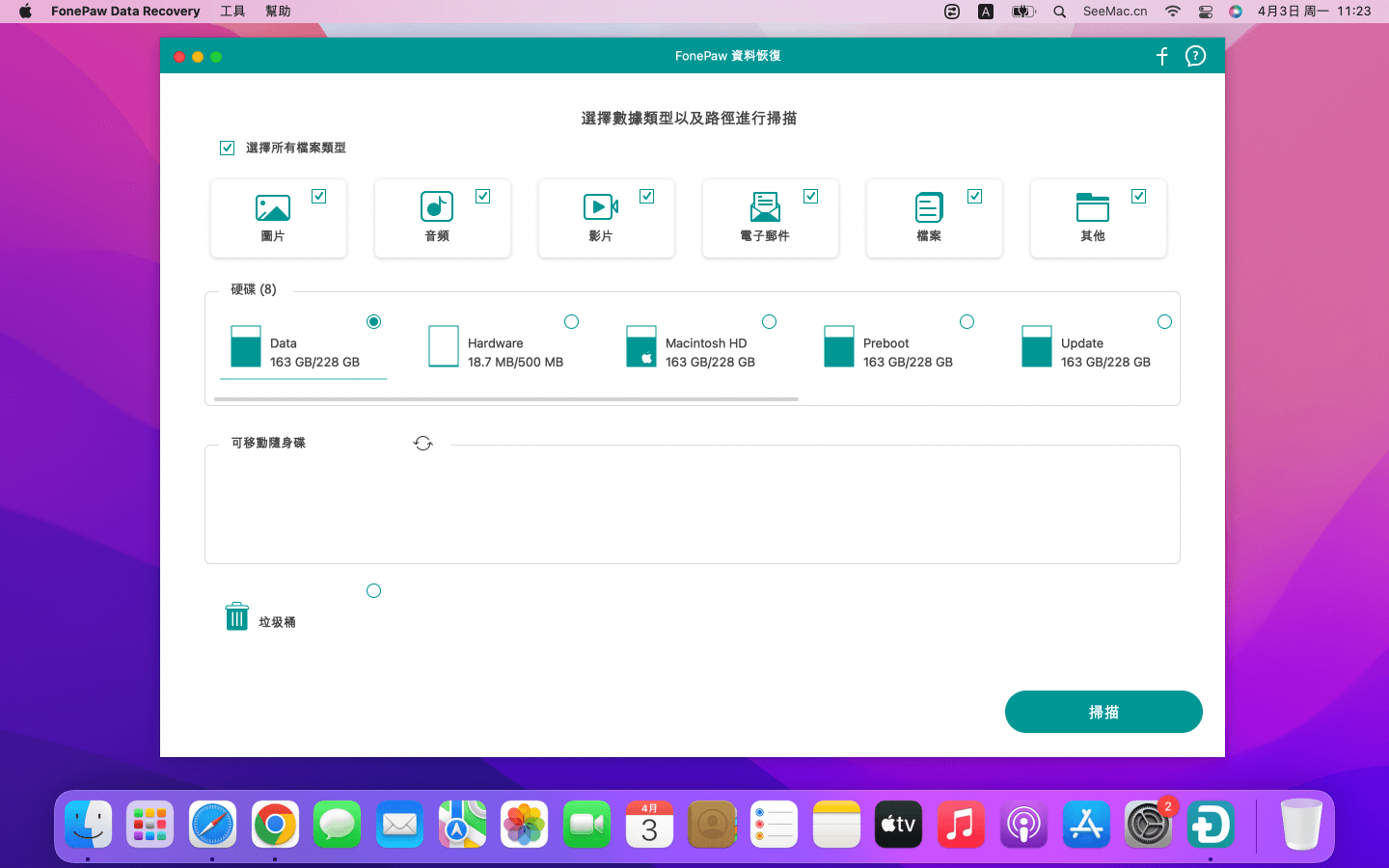
Task: Open the help question mark icon
Action: pyautogui.click(x=1195, y=56)
